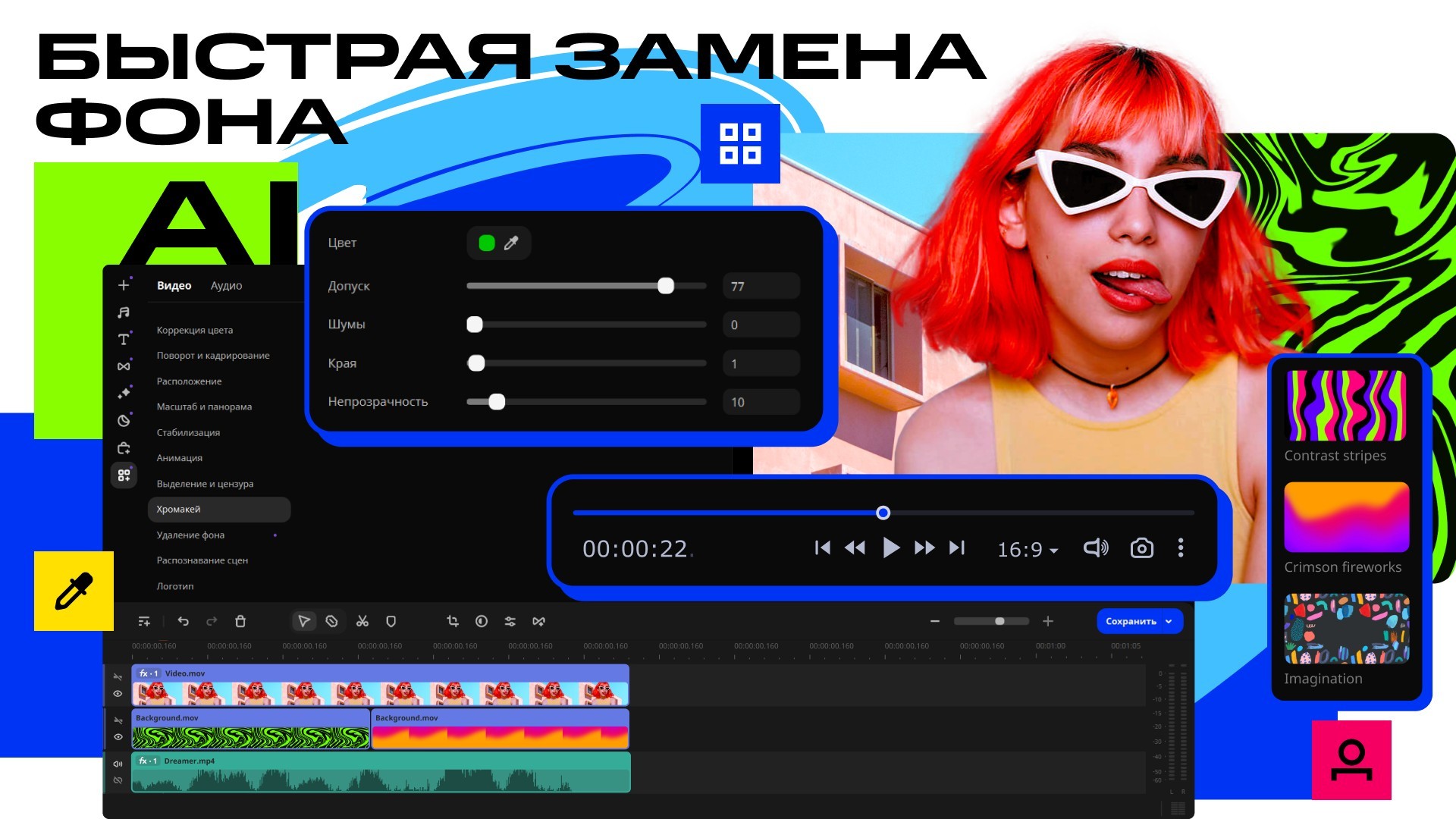Select the eyedropper next to the green swatch
Image resolution: width=1456 pixels, height=819 pixels.
point(511,243)
